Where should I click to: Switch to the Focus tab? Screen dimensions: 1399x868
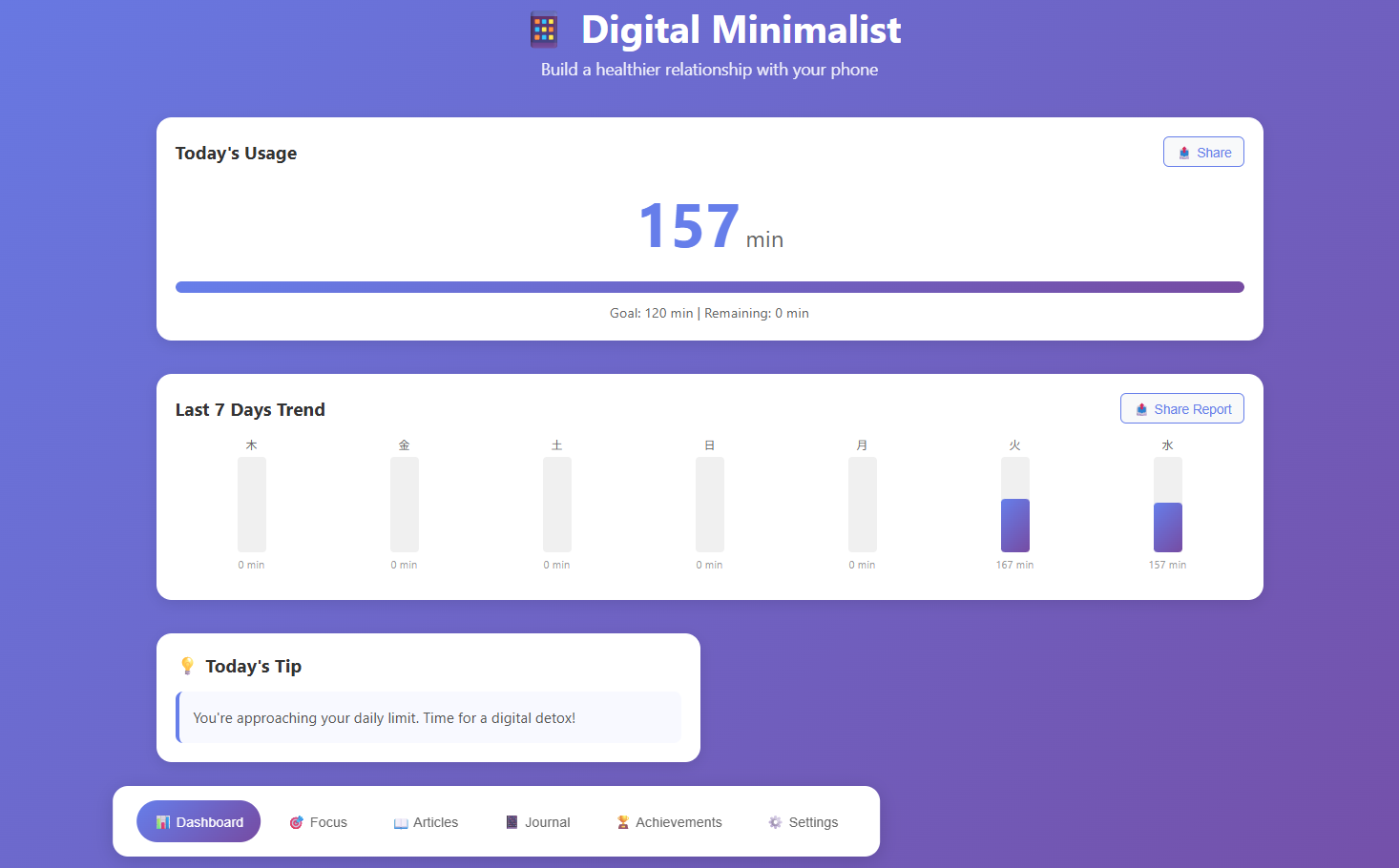(x=319, y=821)
